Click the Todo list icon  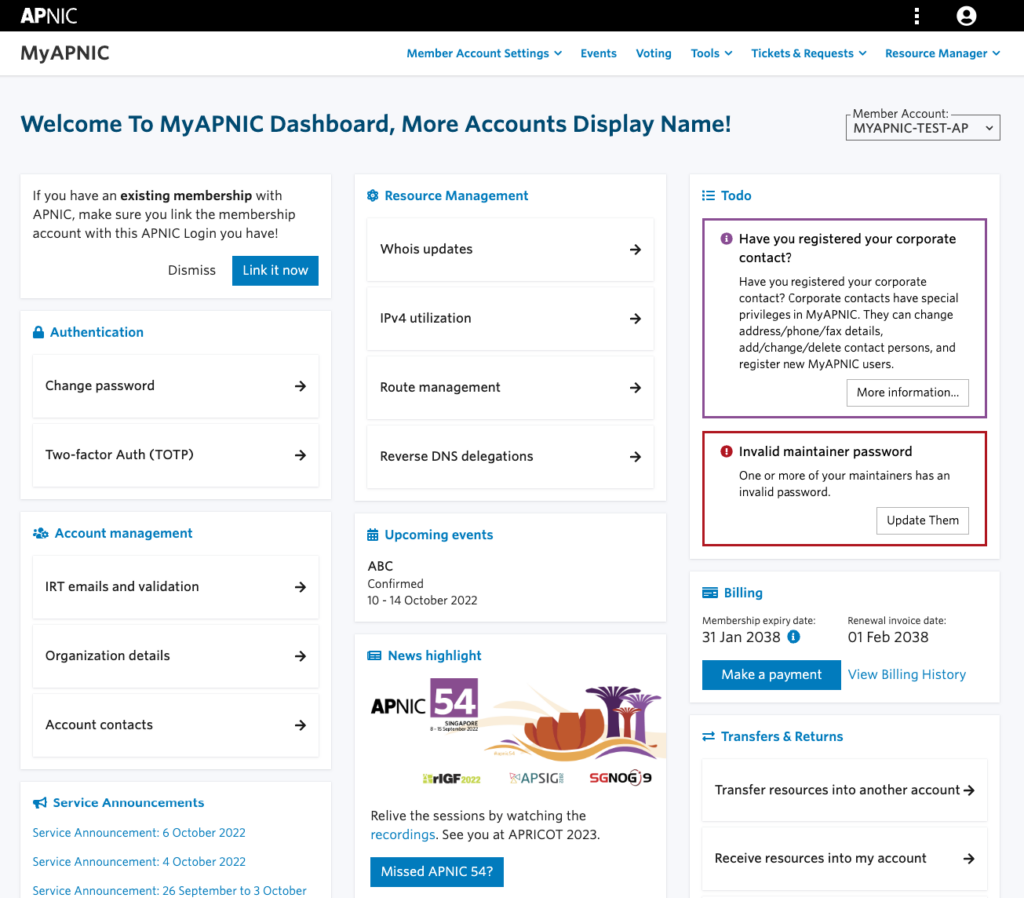click(x=709, y=196)
